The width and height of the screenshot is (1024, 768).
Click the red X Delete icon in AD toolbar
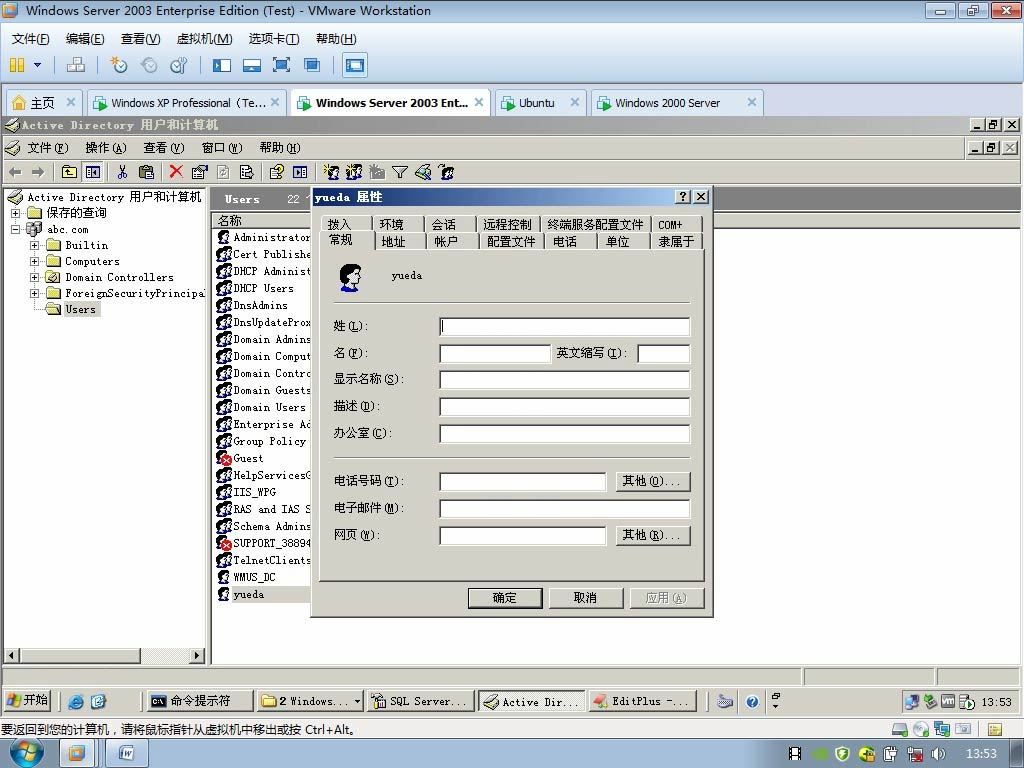(176, 171)
